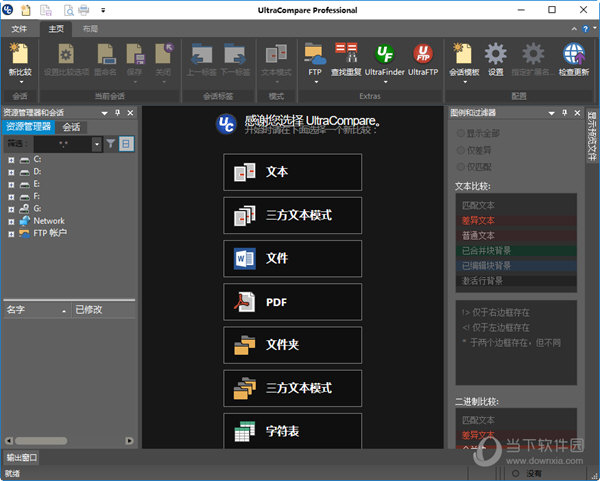Start a PDF comparison
Viewport: 600px width, 481px height.
(293, 302)
